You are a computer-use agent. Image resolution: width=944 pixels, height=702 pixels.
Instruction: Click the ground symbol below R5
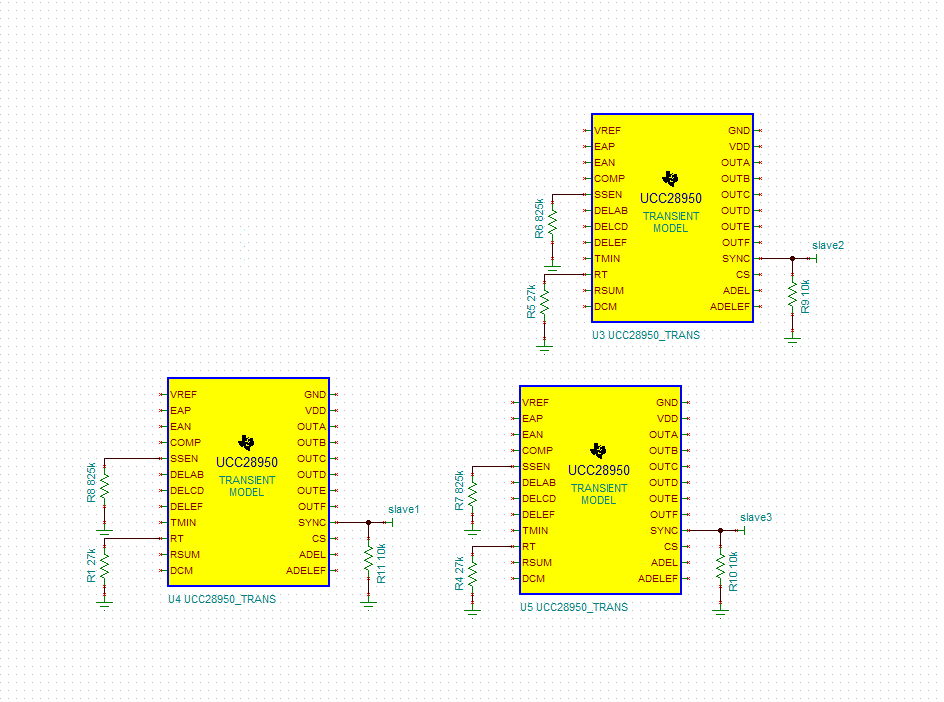[x=544, y=348]
